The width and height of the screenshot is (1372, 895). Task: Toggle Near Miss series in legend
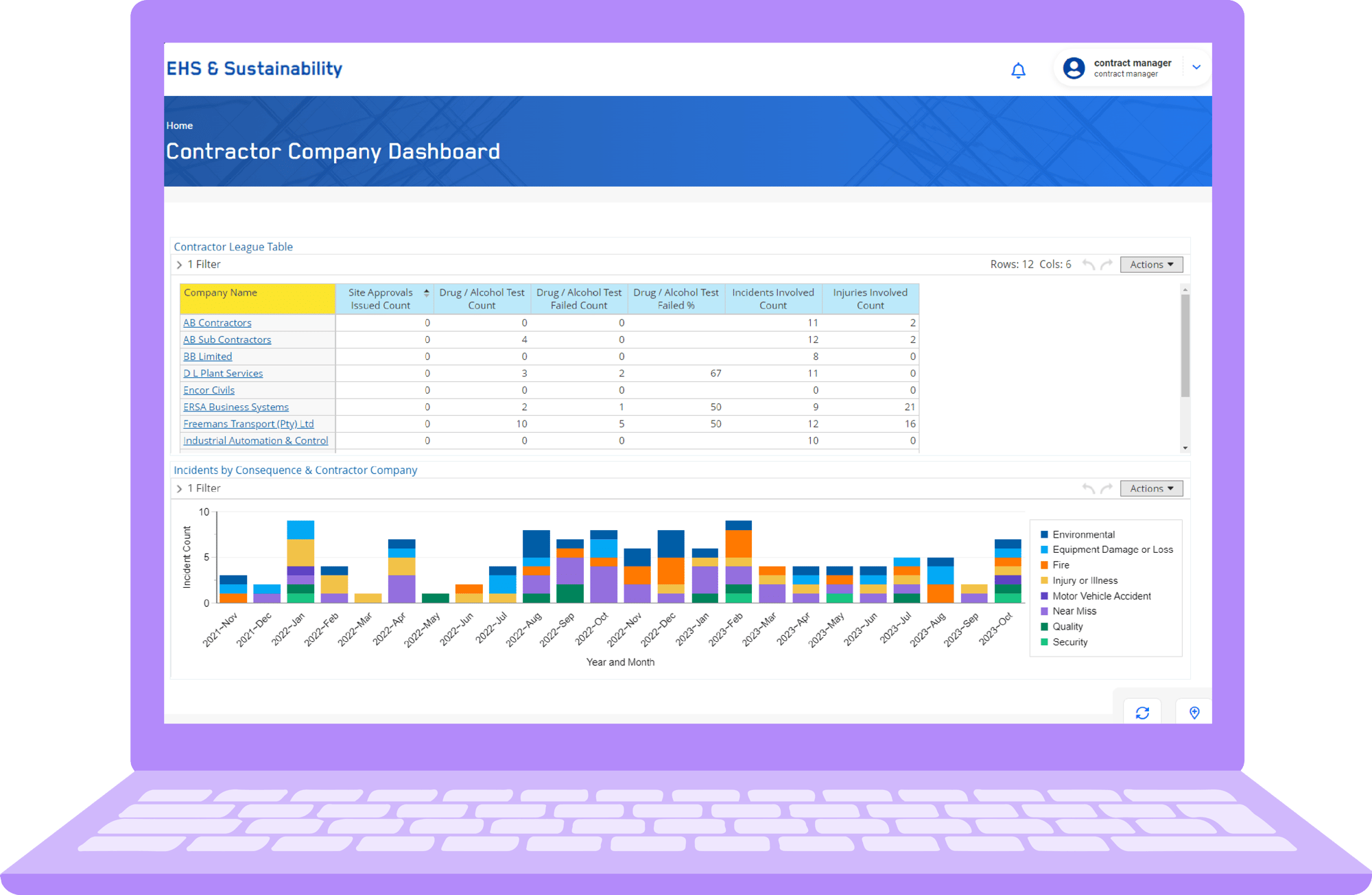point(1074,611)
